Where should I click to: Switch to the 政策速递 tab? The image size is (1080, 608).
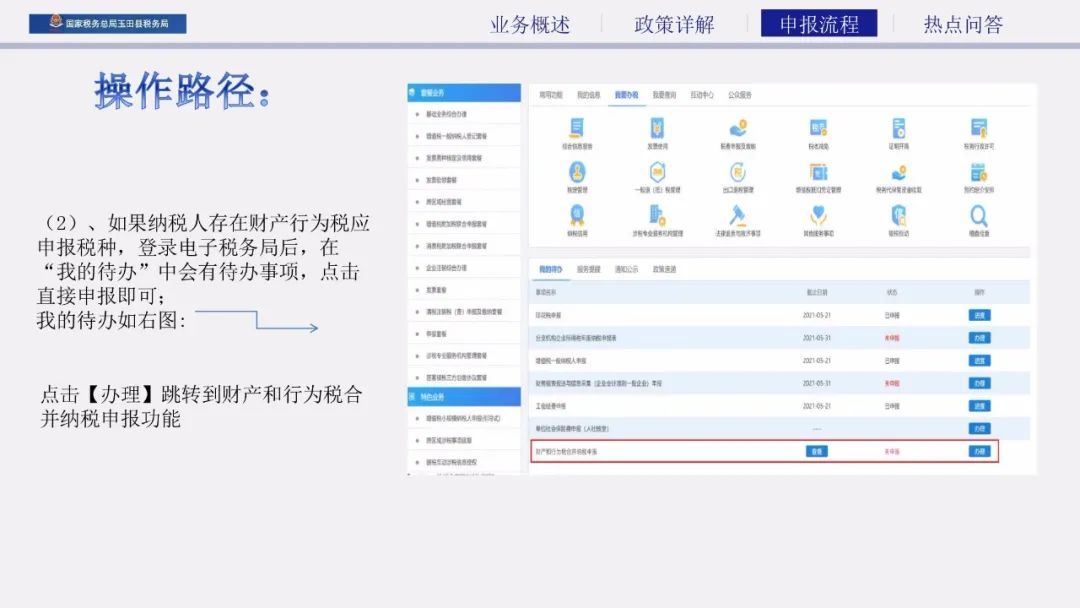pyautogui.click(x=664, y=269)
